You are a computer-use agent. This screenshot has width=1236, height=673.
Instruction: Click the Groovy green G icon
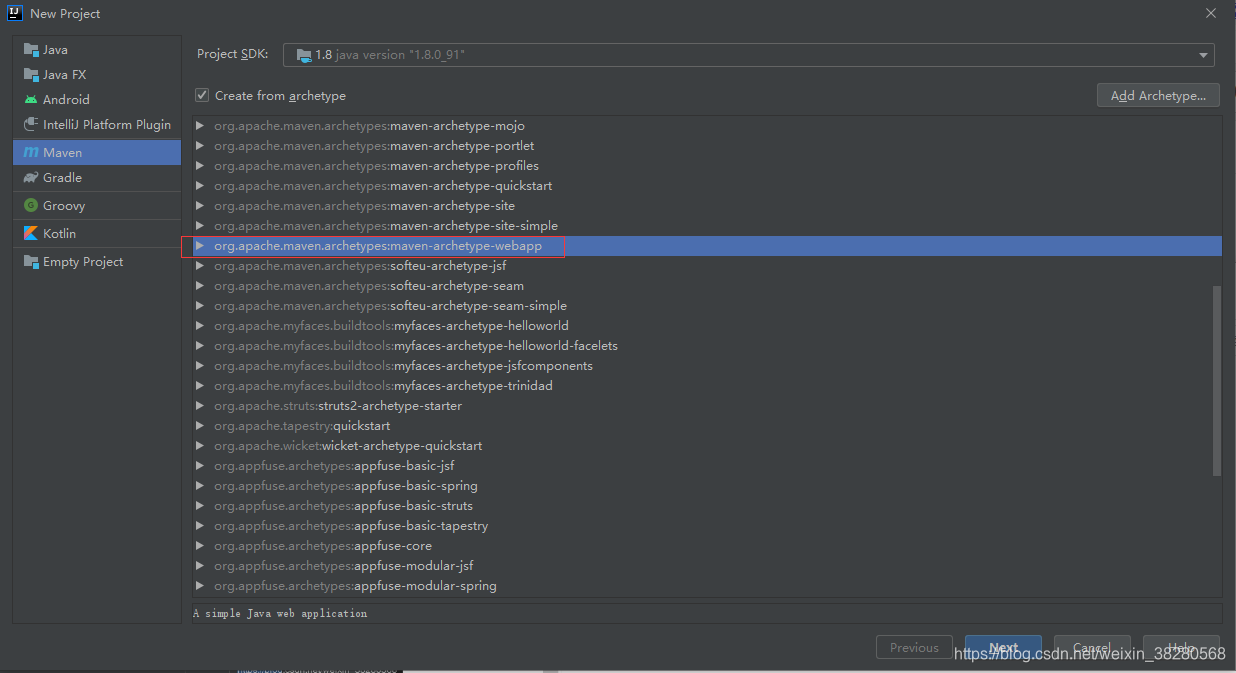coord(31,205)
